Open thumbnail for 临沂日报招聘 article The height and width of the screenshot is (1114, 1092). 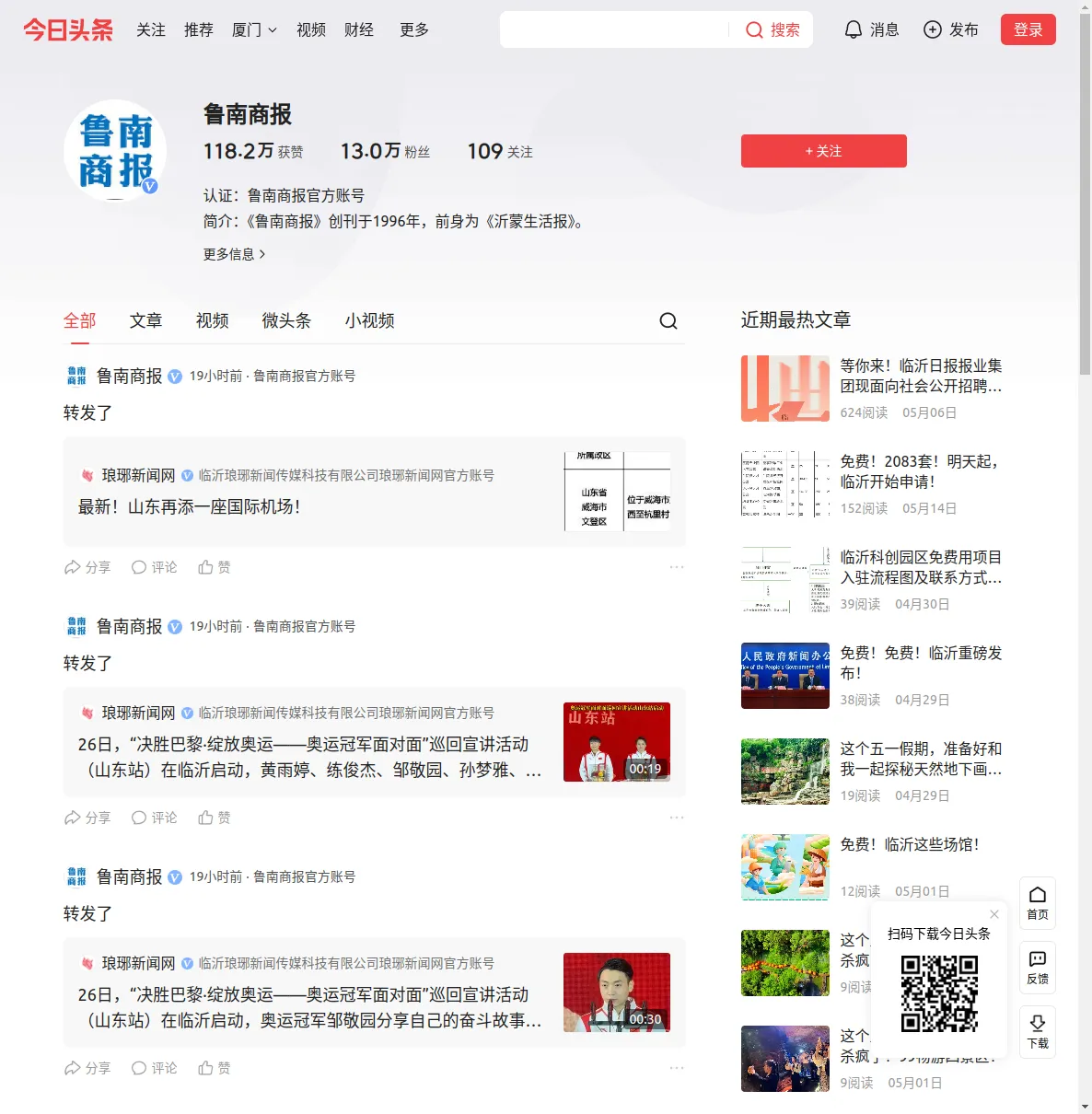[785, 389]
